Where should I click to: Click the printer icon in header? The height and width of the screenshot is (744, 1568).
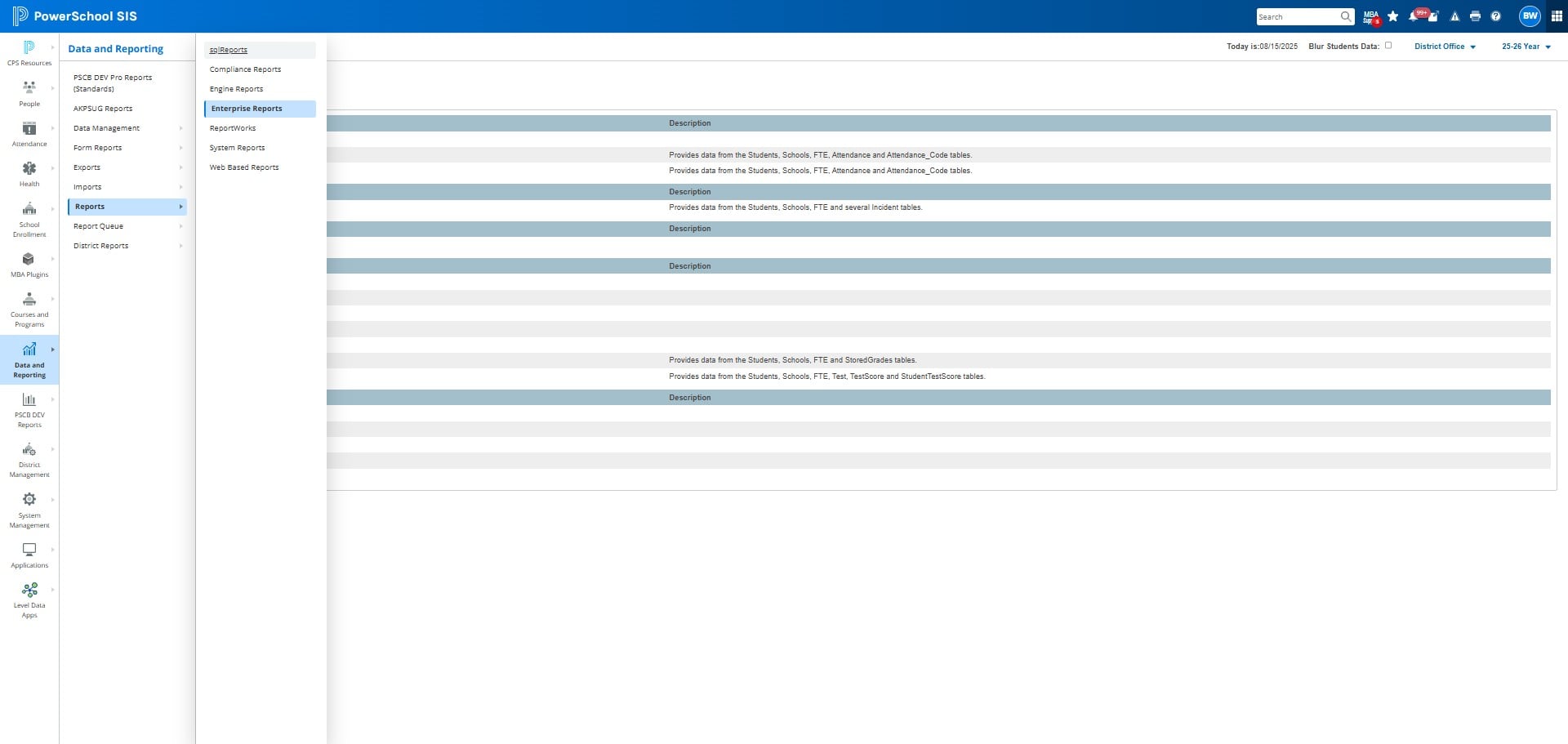pyautogui.click(x=1475, y=16)
